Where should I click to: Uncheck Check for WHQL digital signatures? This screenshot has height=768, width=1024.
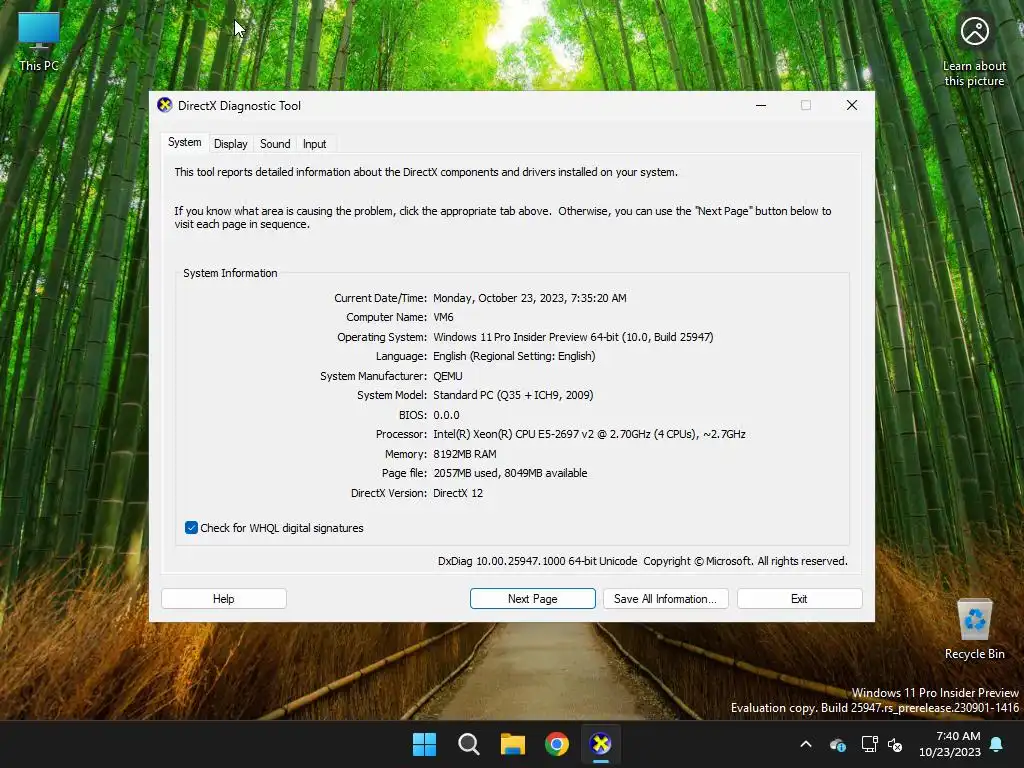point(191,528)
